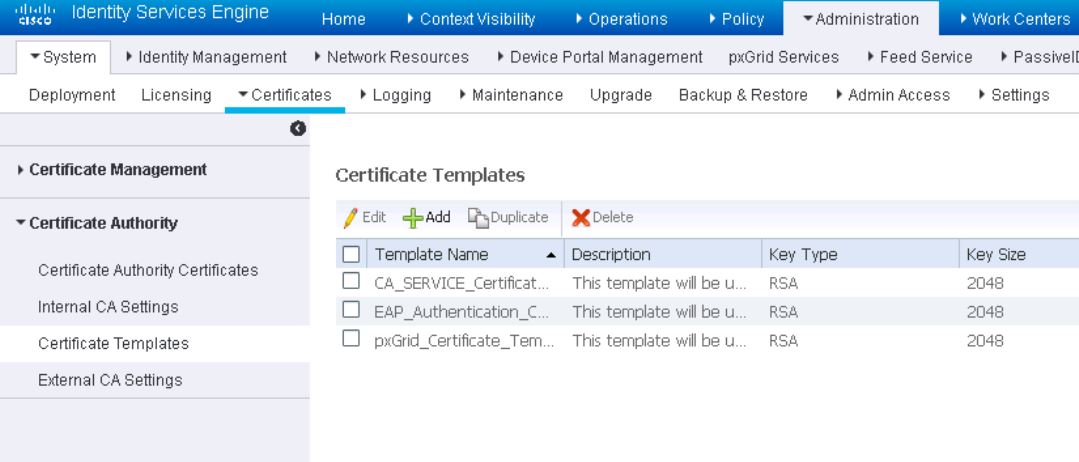Screen dimensions: 1079x462
Task: Open Internal CA Settings page
Action: [x=108, y=307]
